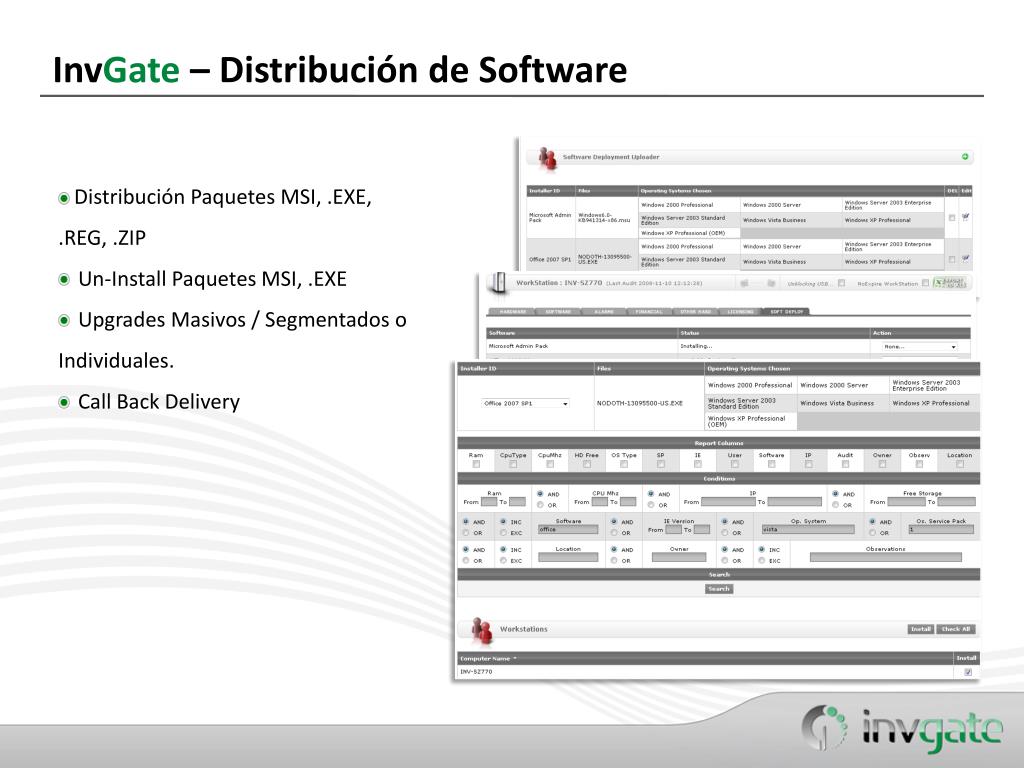Click the IE Version From field
This screenshot has height=768, width=1024.
[x=673, y=530]
